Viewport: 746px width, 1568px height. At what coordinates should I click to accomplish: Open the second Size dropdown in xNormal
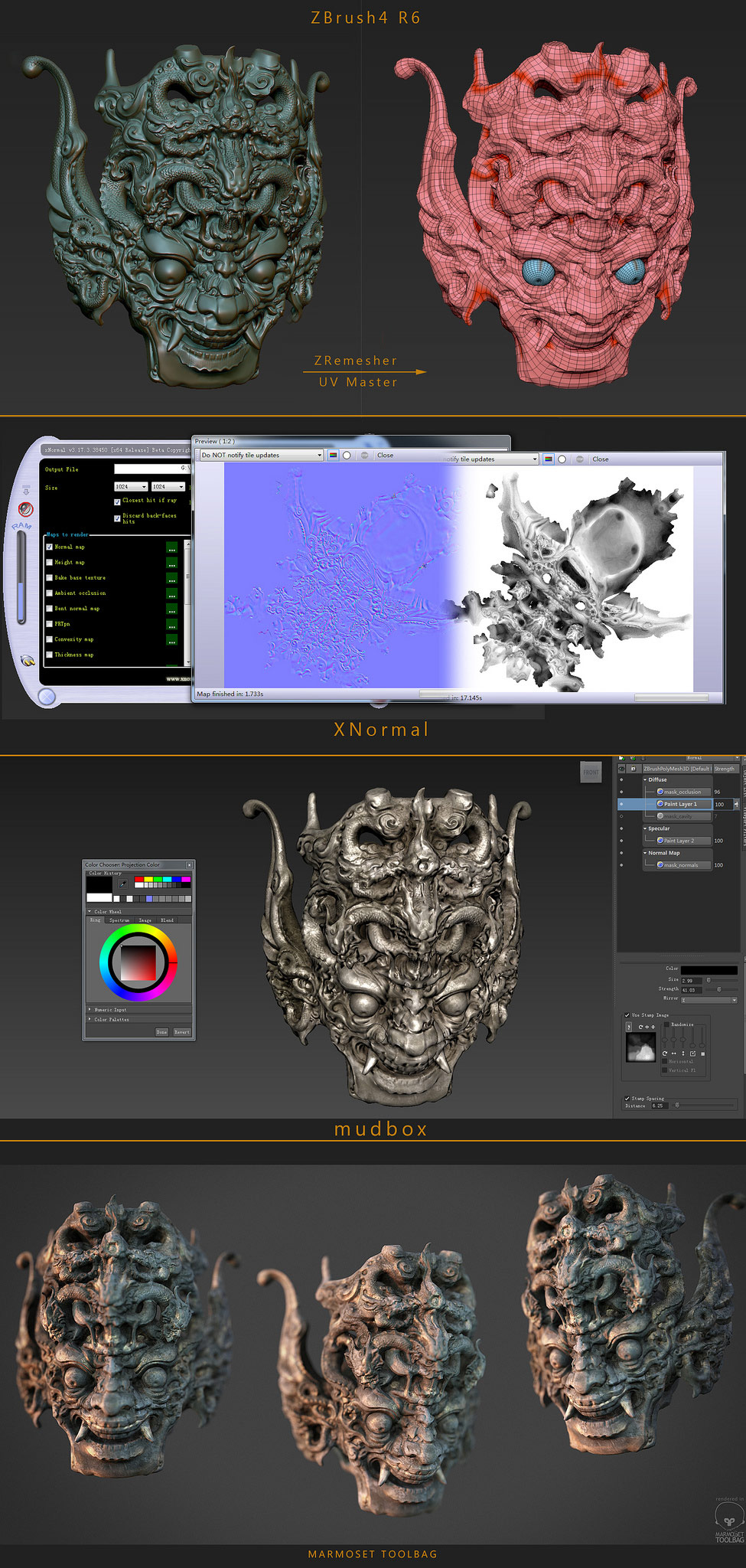168,487
